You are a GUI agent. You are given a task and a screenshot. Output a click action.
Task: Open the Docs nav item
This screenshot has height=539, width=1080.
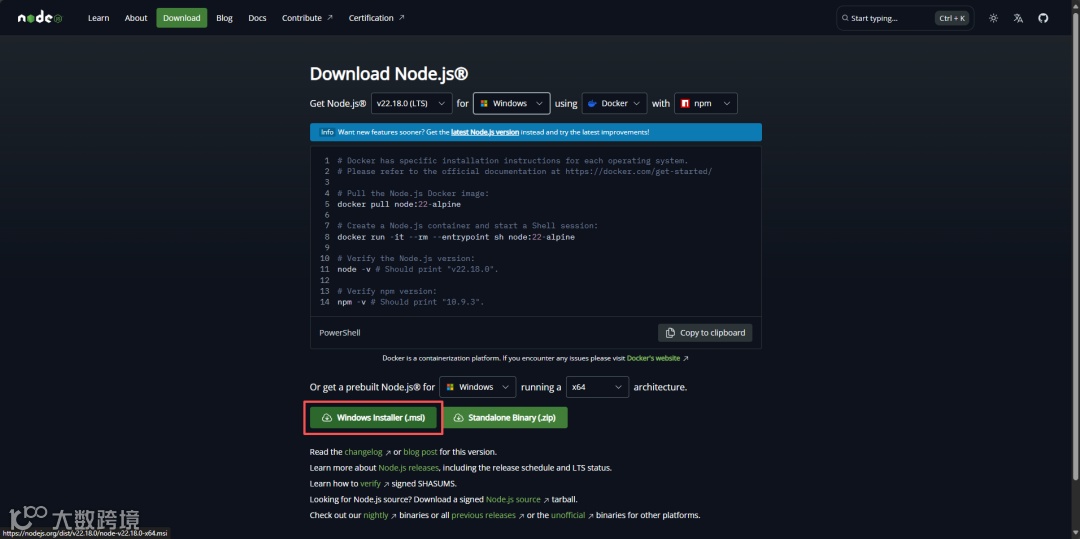coord(257,18)
